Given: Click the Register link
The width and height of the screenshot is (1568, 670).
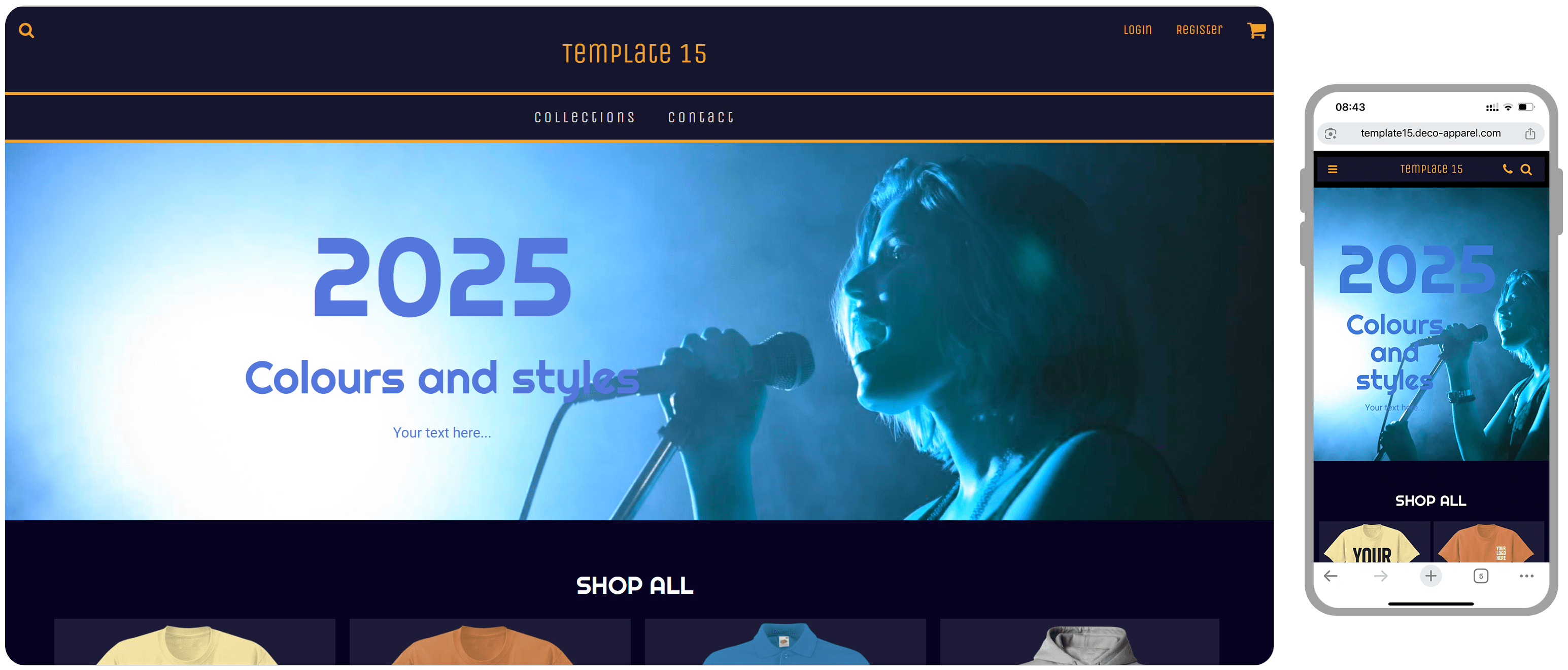Looking at the screenshot, I should (x=1199, y=30).
